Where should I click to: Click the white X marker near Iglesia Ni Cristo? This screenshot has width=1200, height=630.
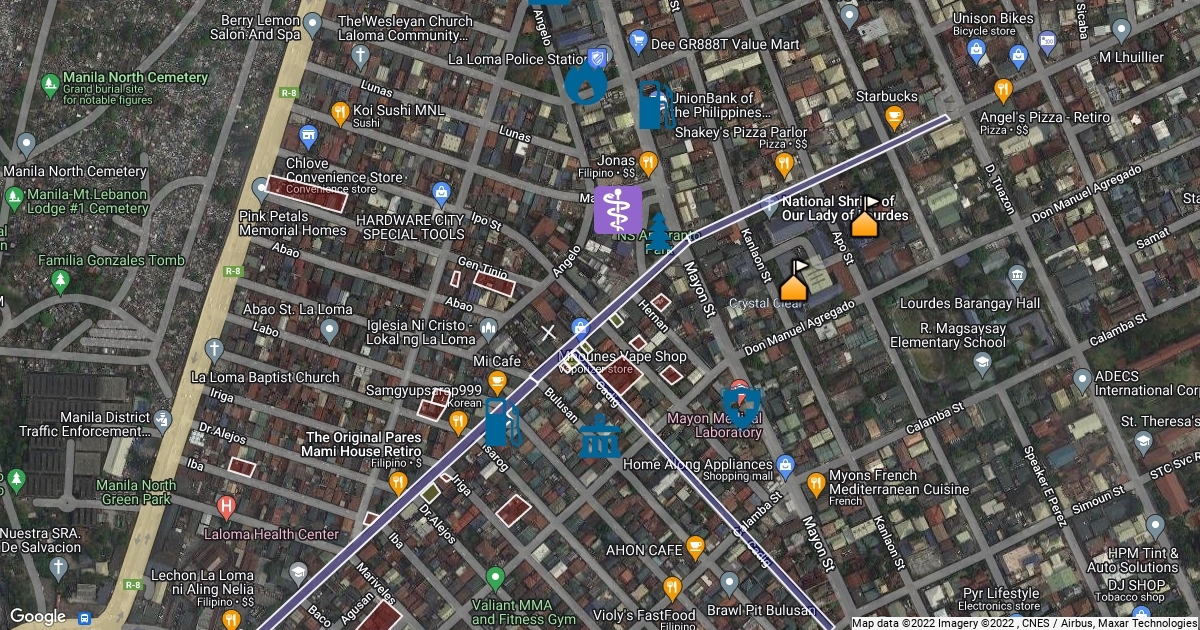point(548,332)
